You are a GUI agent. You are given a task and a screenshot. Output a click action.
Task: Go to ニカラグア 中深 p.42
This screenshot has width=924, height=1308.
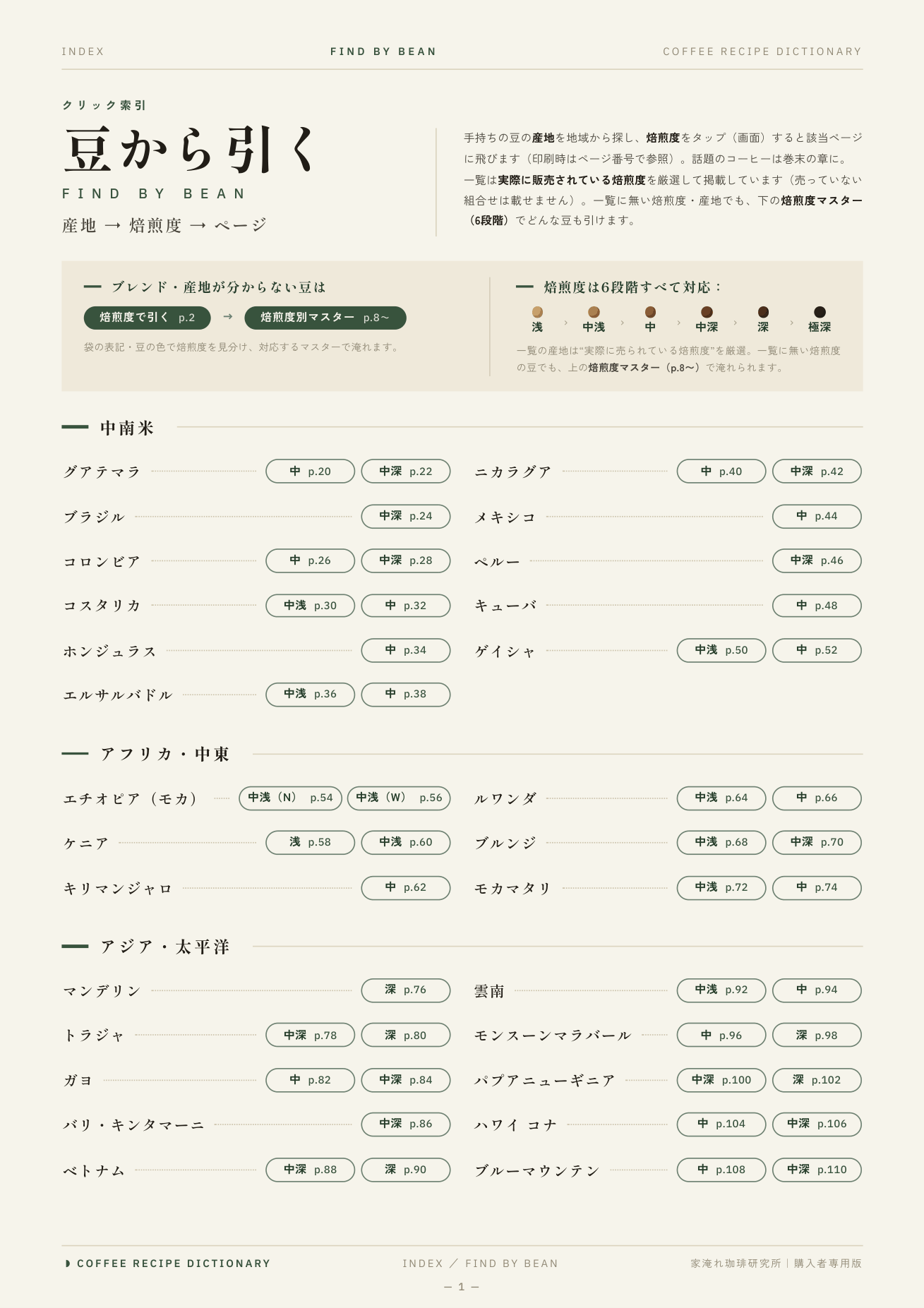817,472
